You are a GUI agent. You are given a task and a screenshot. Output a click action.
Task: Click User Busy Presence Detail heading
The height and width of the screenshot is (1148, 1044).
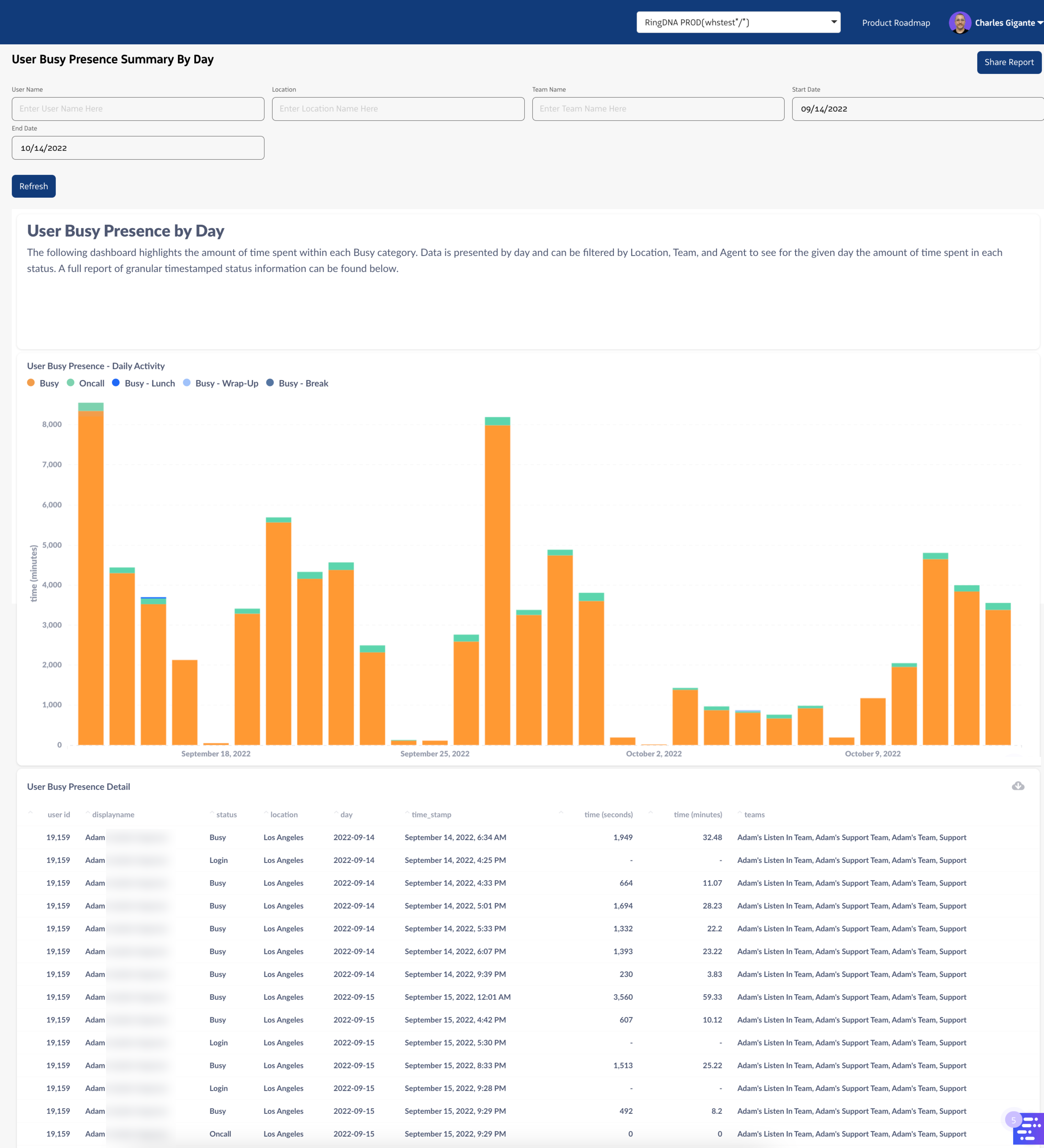point(79,786)
